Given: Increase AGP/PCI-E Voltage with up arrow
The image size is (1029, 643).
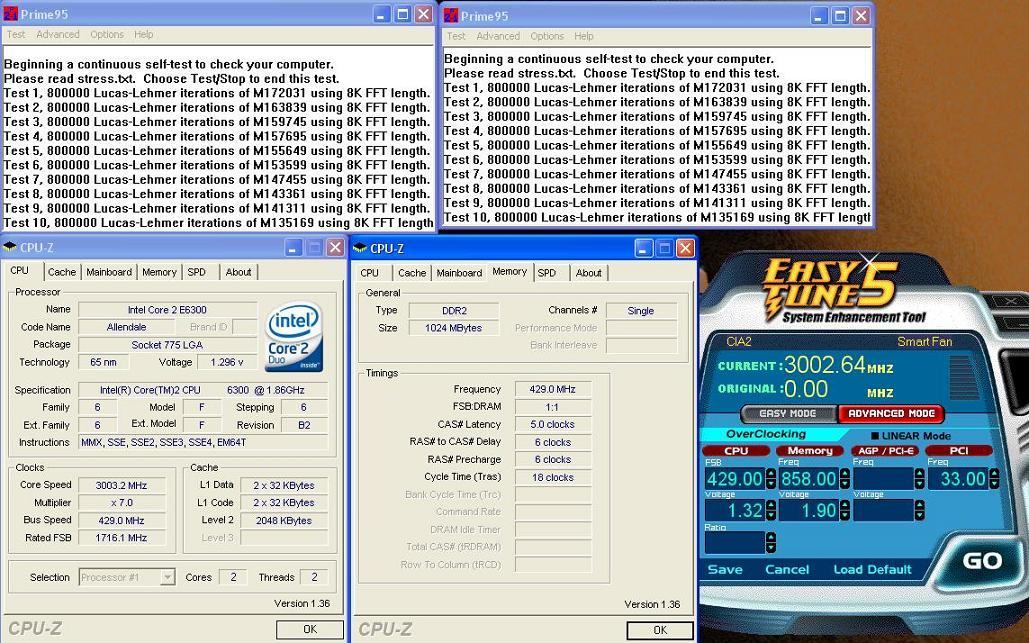Looking at the screenshot, I should pos(919,505).
